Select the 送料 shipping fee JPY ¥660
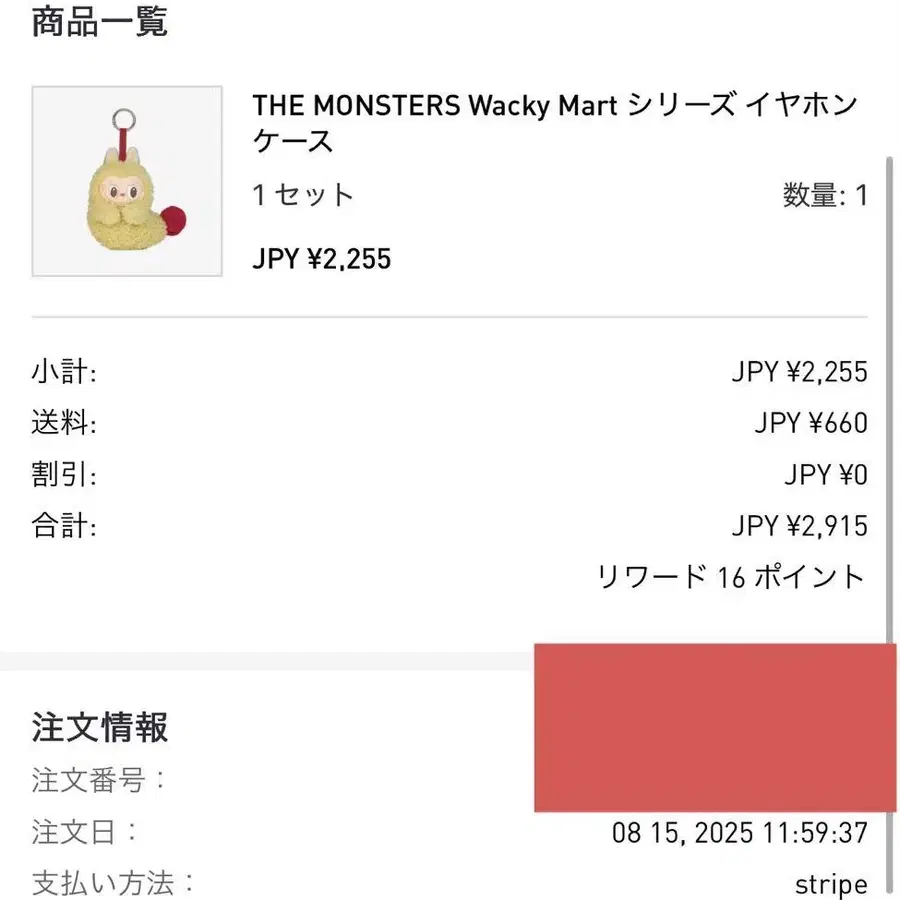 tap(811, 423)
